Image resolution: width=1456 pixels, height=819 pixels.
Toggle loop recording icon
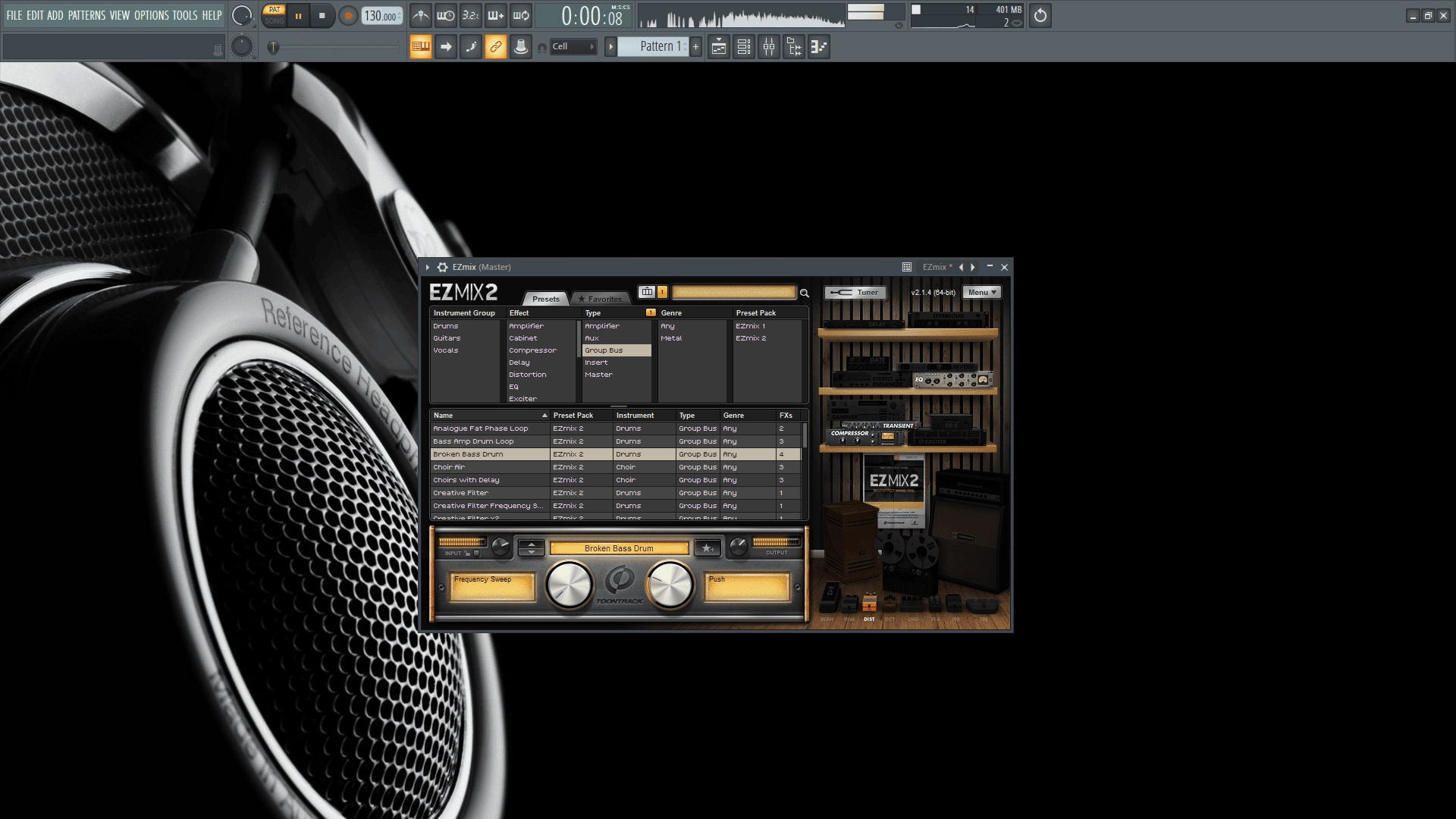coord(521,15)
